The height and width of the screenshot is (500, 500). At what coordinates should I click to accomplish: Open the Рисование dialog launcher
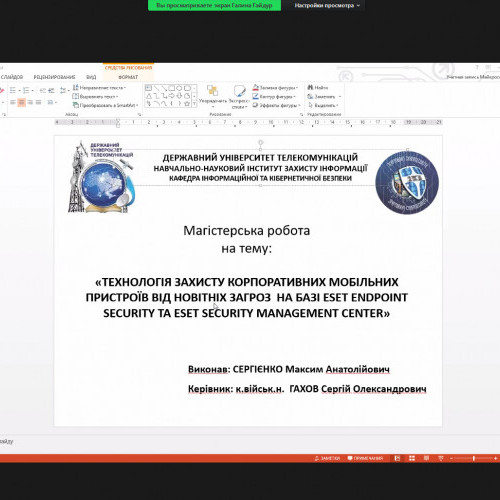coord(301,114)
